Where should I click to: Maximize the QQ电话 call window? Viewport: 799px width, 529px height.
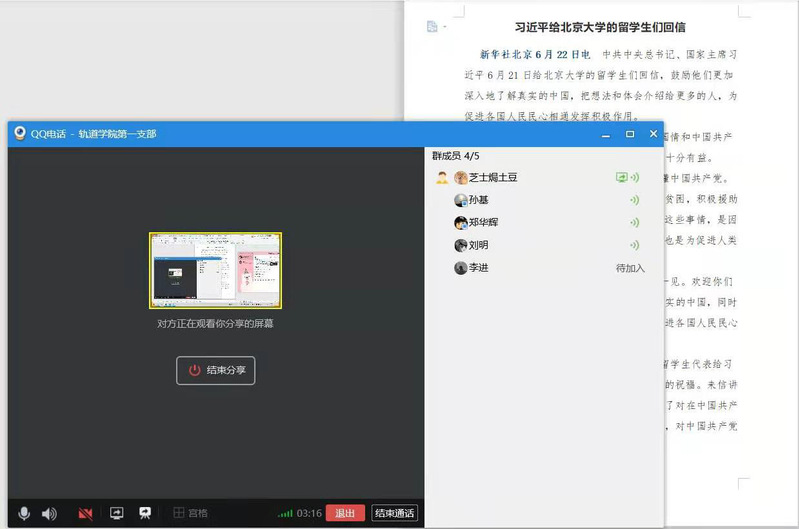click(630, 134)
